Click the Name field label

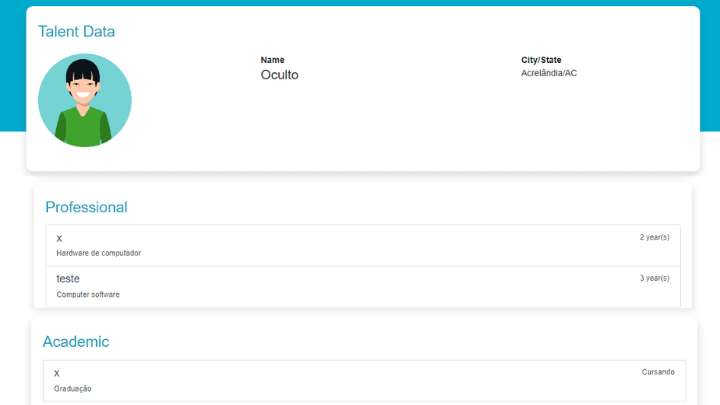273,60
